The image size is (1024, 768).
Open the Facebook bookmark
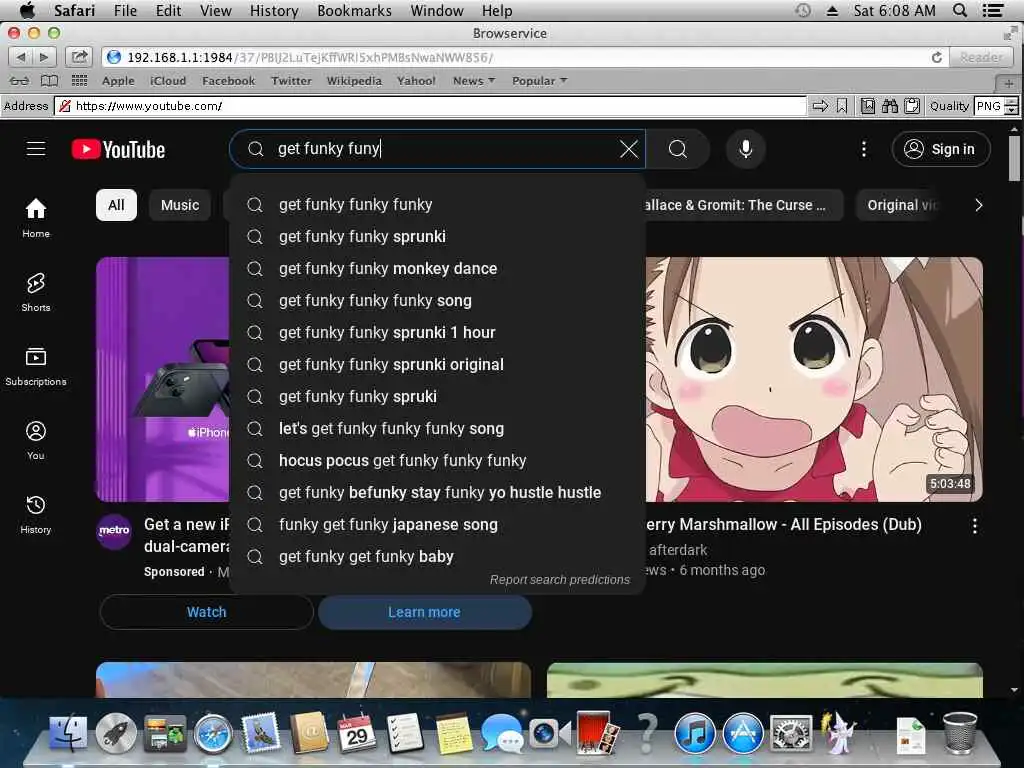(x=229, y=81)
